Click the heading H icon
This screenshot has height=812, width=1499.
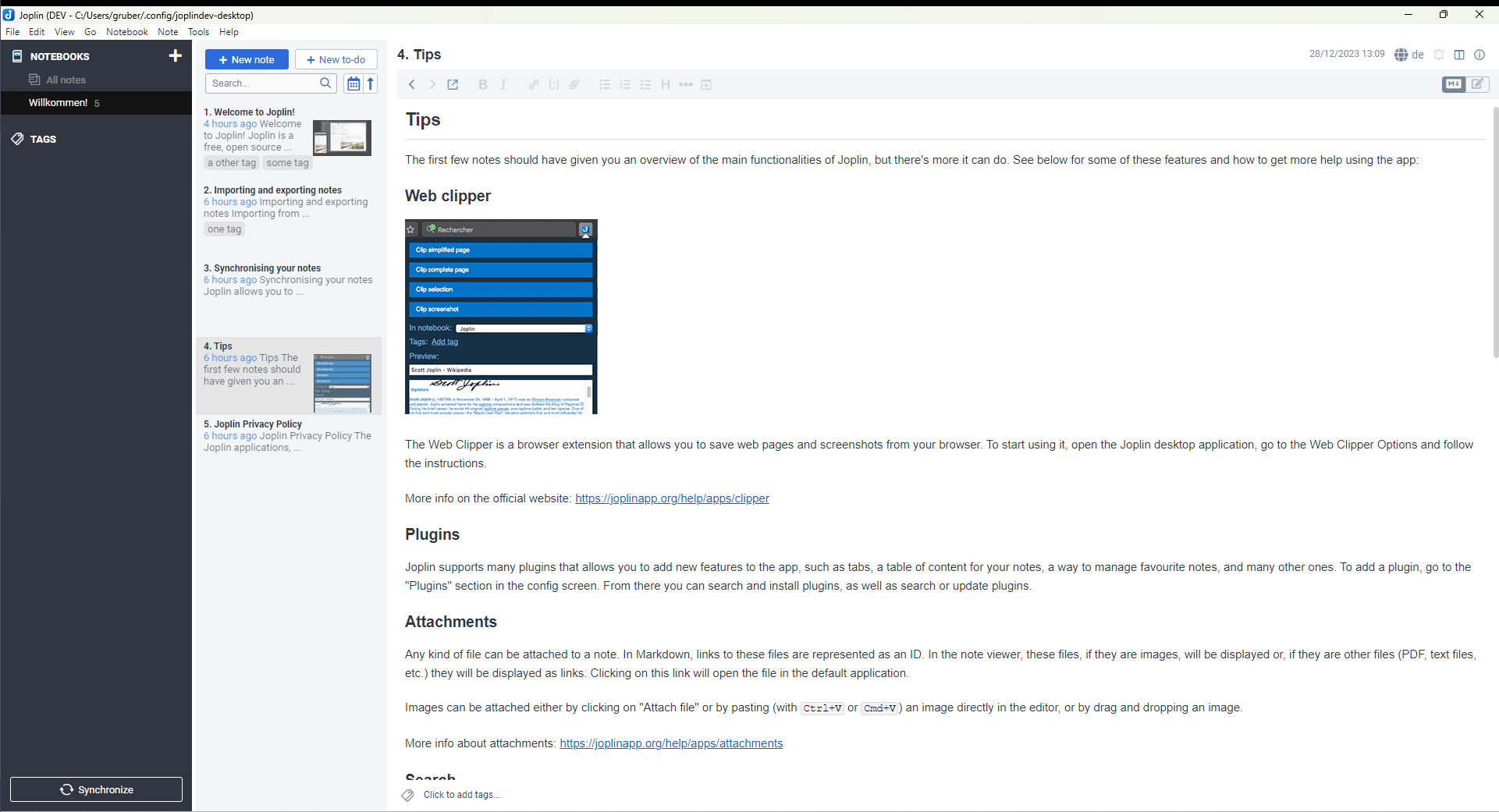point(666,84)
